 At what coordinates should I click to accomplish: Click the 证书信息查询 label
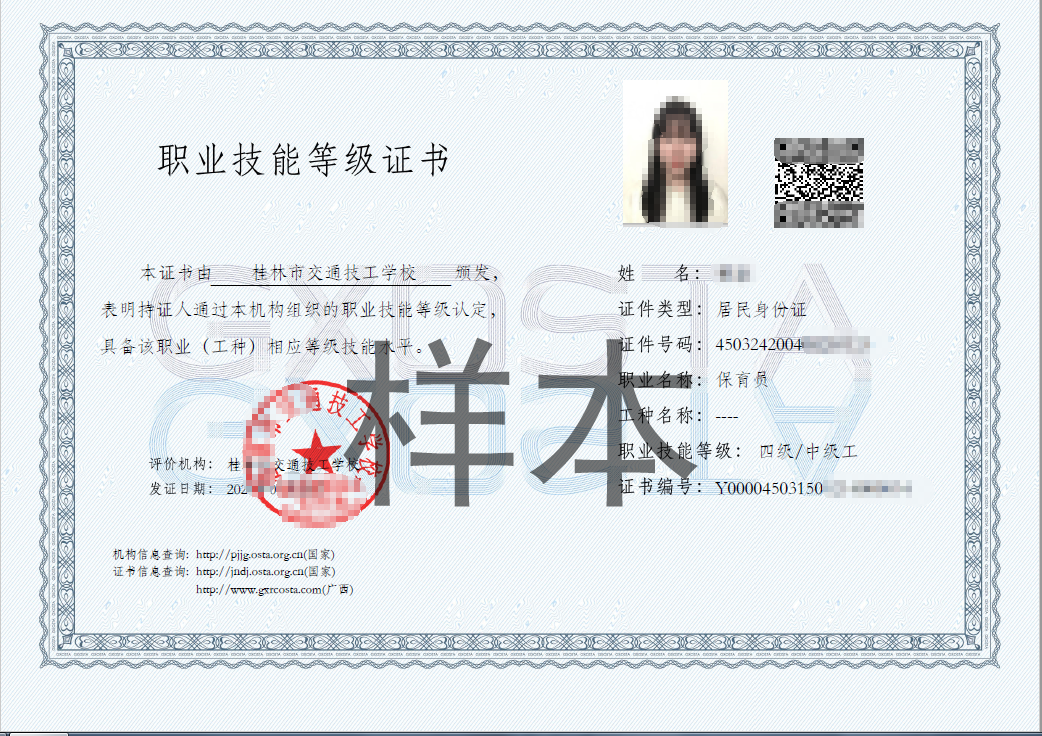152,571
